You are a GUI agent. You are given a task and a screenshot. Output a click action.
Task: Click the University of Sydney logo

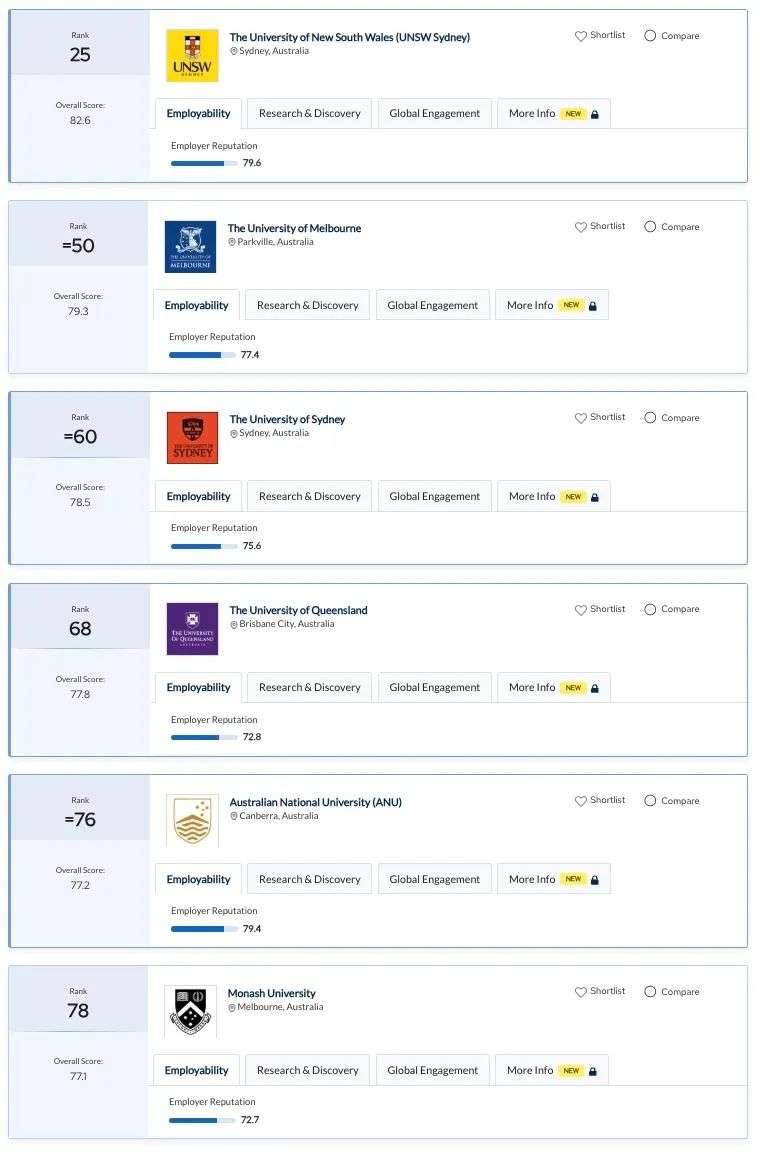point(192,438)
